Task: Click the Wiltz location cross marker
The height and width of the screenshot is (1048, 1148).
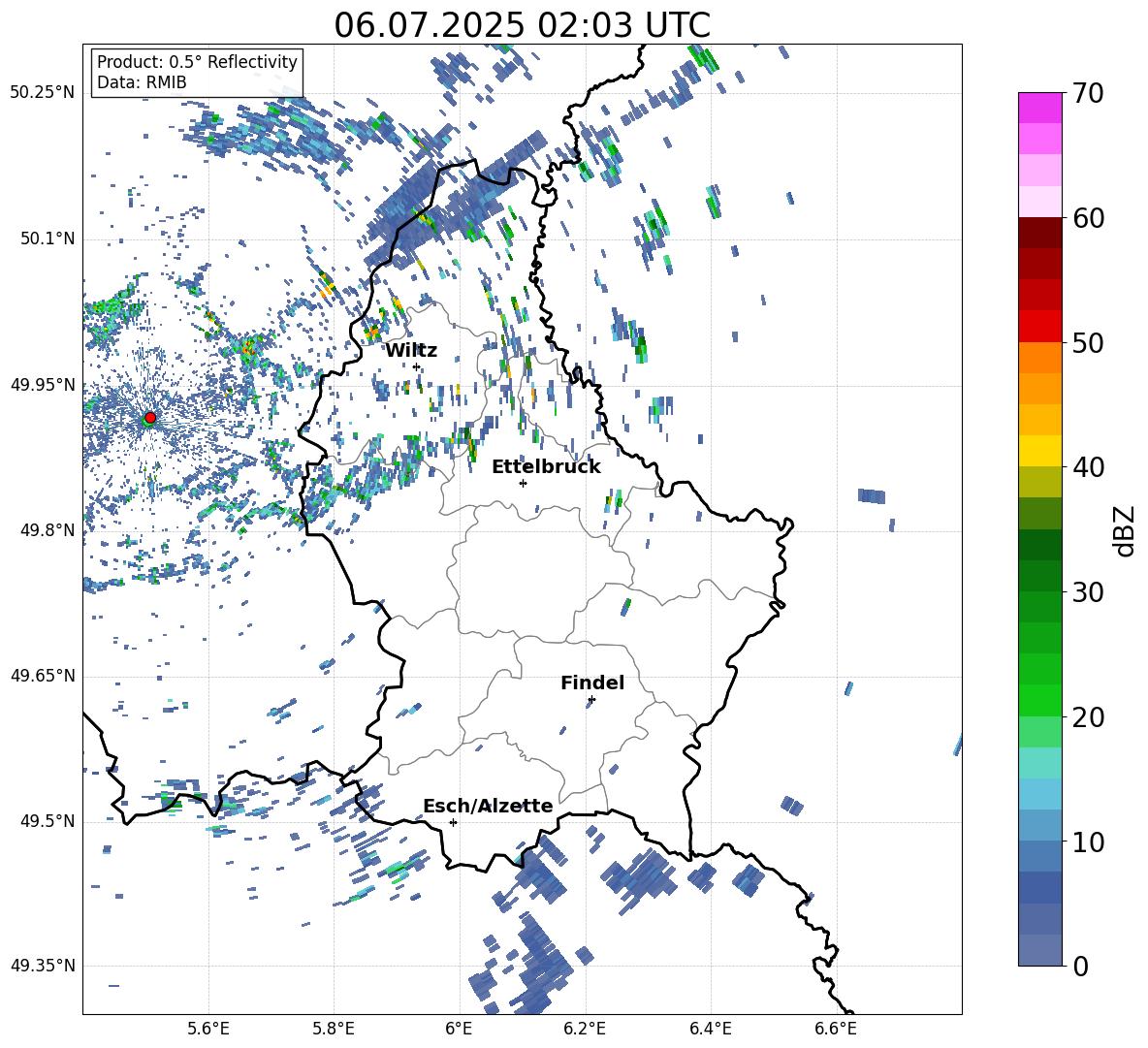Action: pyautogui.click(x=416, y=366)
